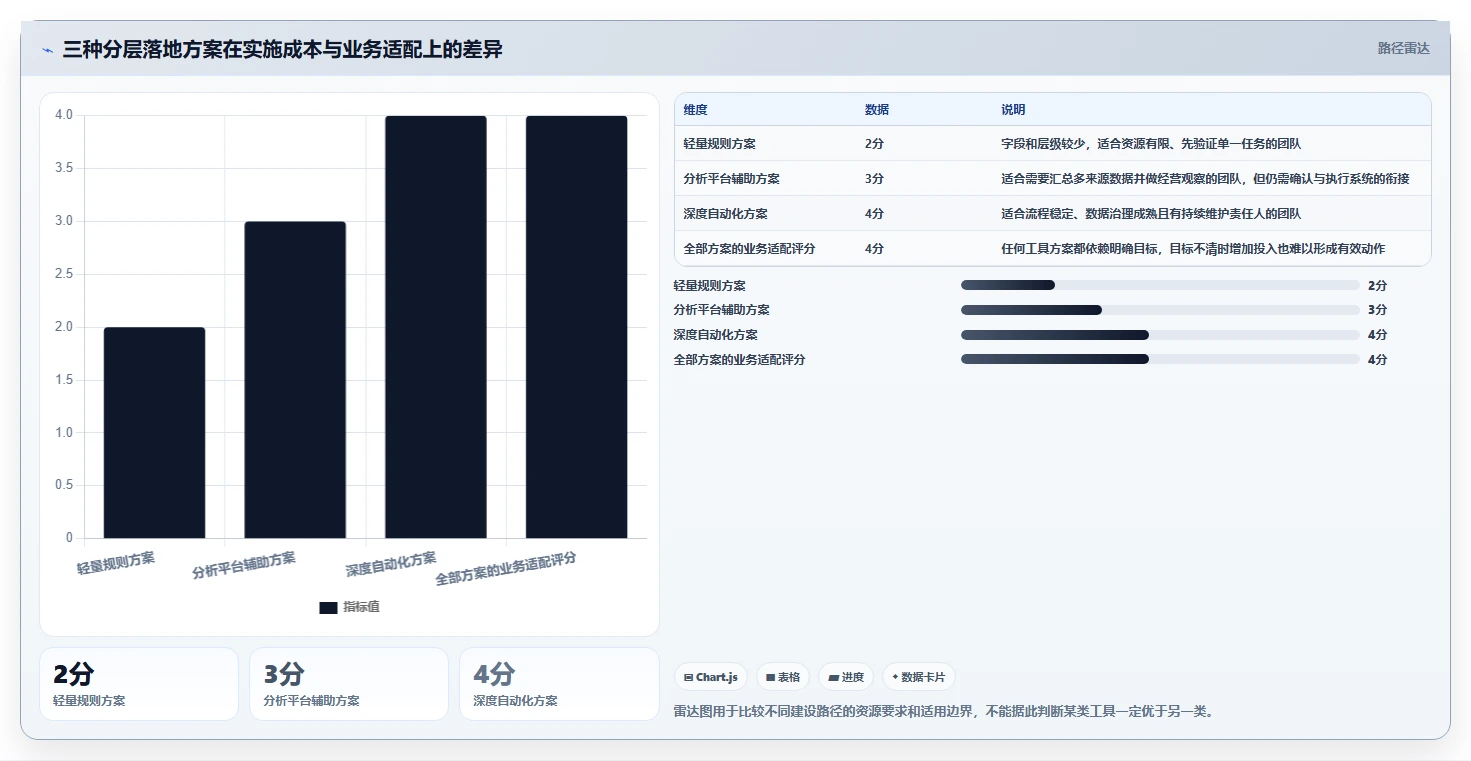Click progress label 轻量规则方案

pyautogui.click(x=710, y=286)
